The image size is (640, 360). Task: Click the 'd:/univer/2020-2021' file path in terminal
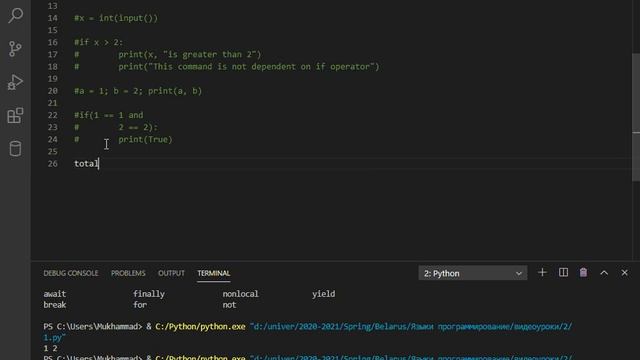point(308,332)
